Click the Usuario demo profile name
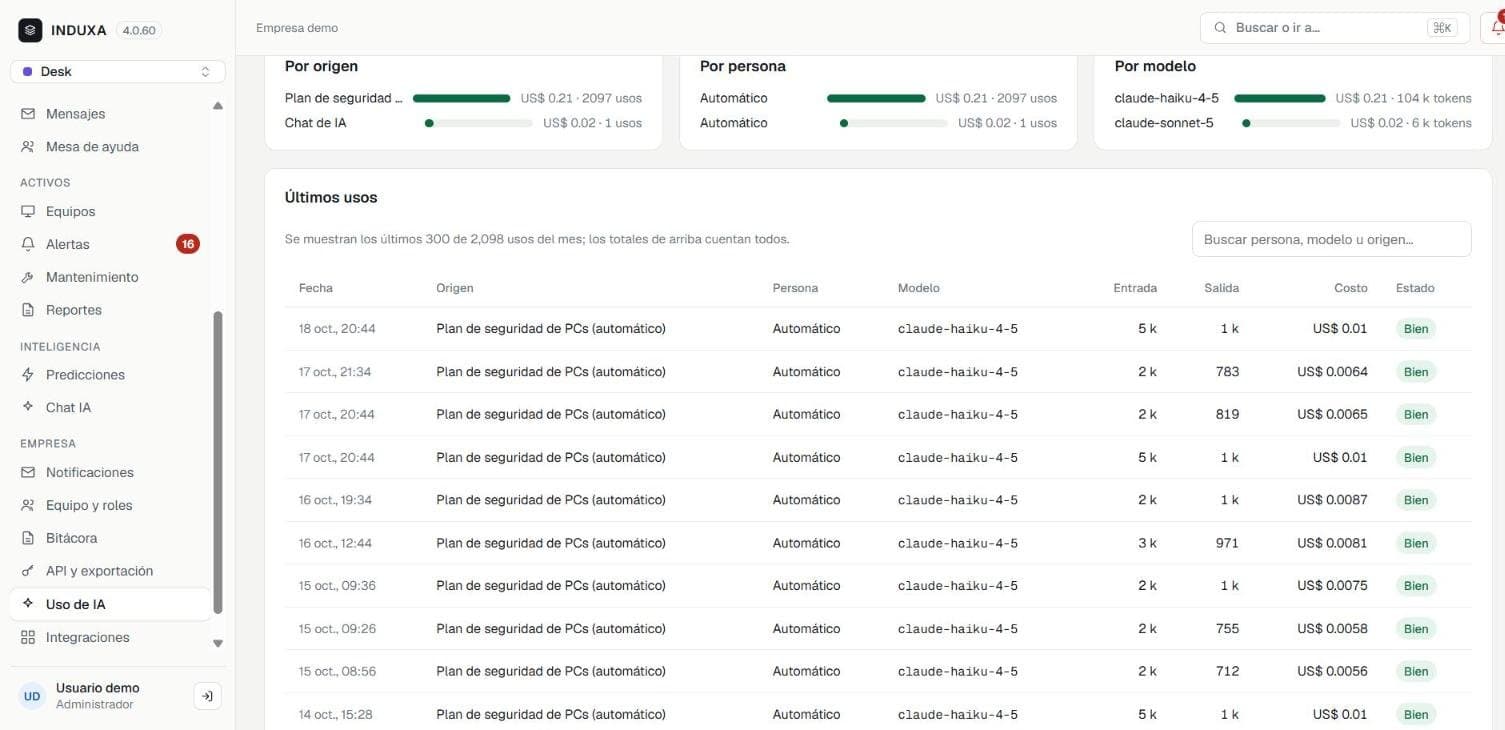 98,688
